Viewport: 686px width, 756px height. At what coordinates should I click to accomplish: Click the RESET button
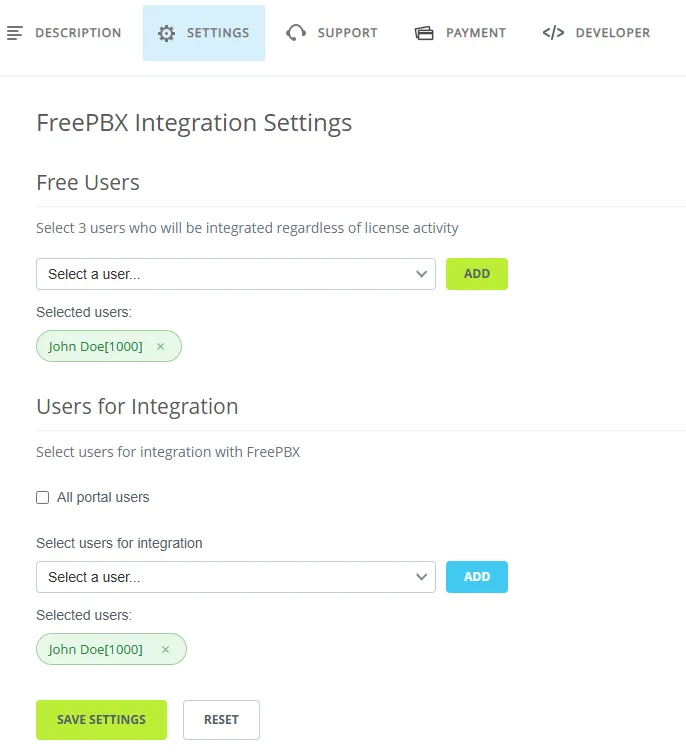pyautogui.click(x=221, y=720)
